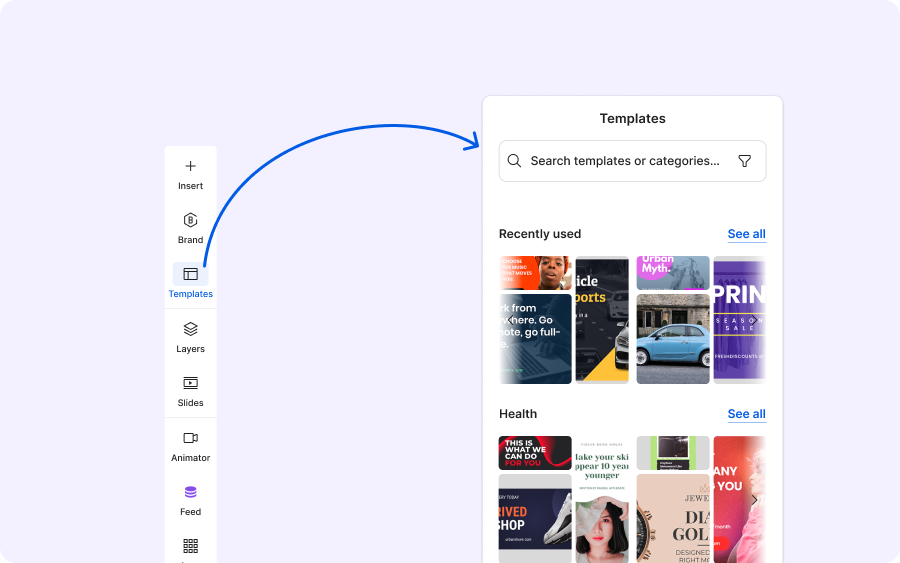Click the search templates or categories field

633,161
